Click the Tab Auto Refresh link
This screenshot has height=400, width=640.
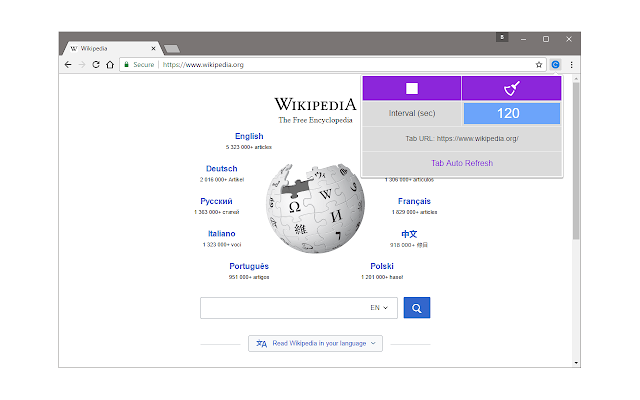point(462,163)
